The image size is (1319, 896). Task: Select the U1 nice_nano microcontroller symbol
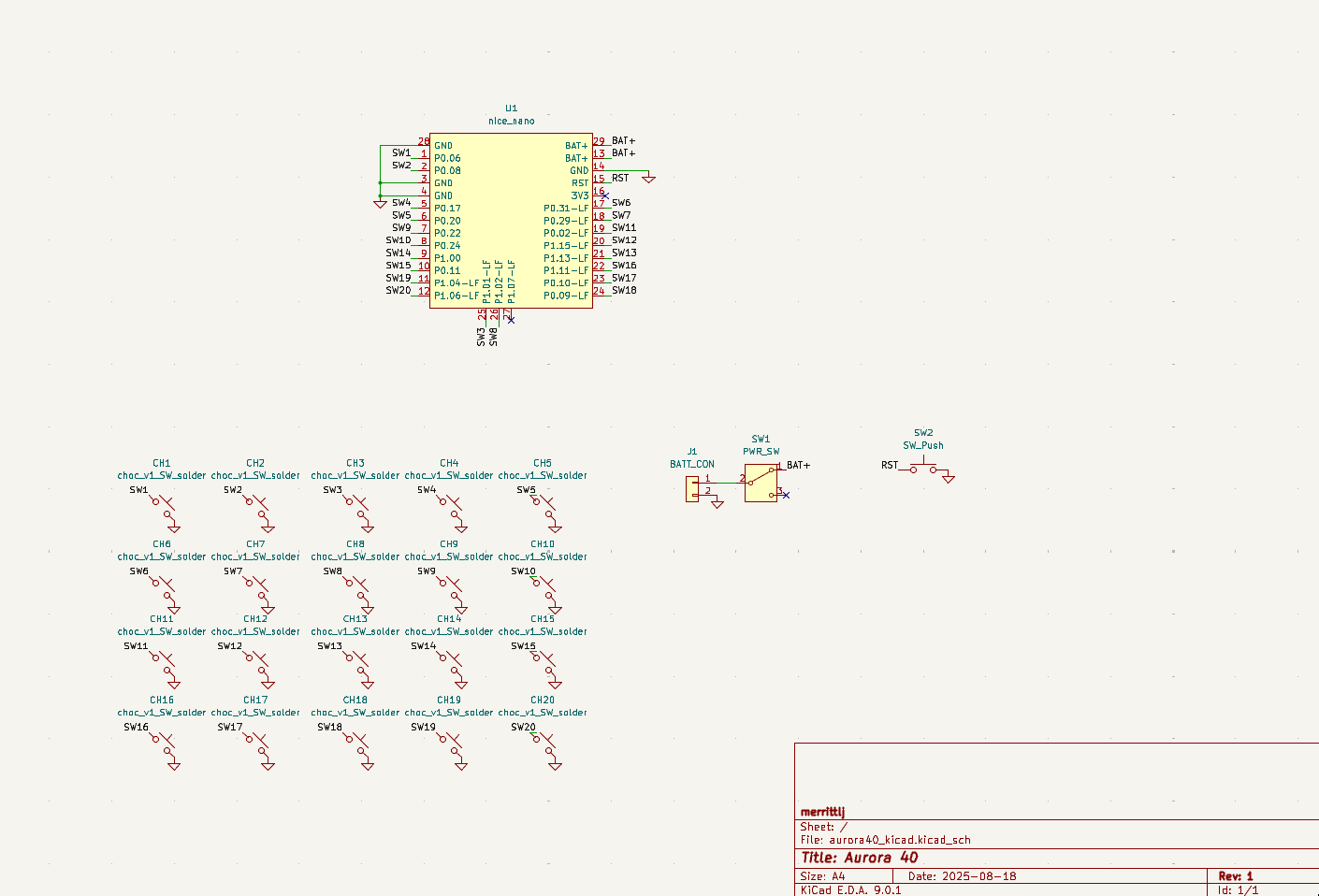511,220
